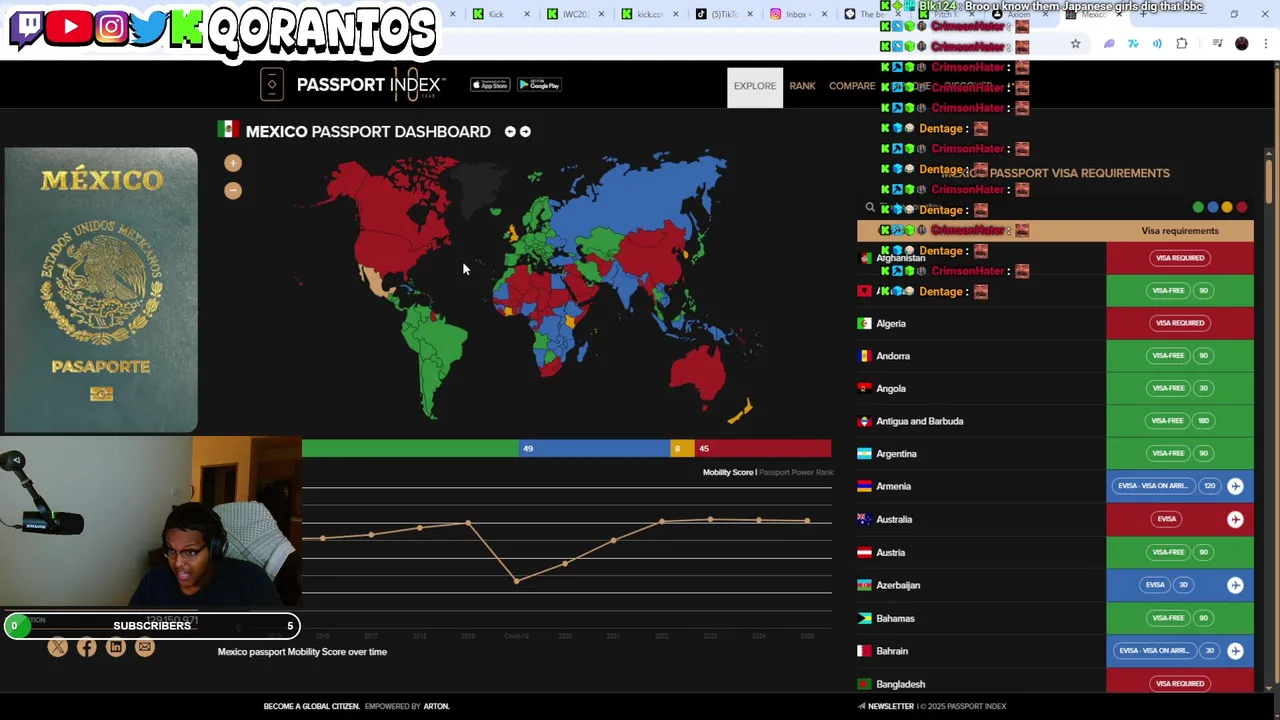Screen dimensions: 1280x720
Task: Share dashboard on Facebook
Action: pos(87,647)
